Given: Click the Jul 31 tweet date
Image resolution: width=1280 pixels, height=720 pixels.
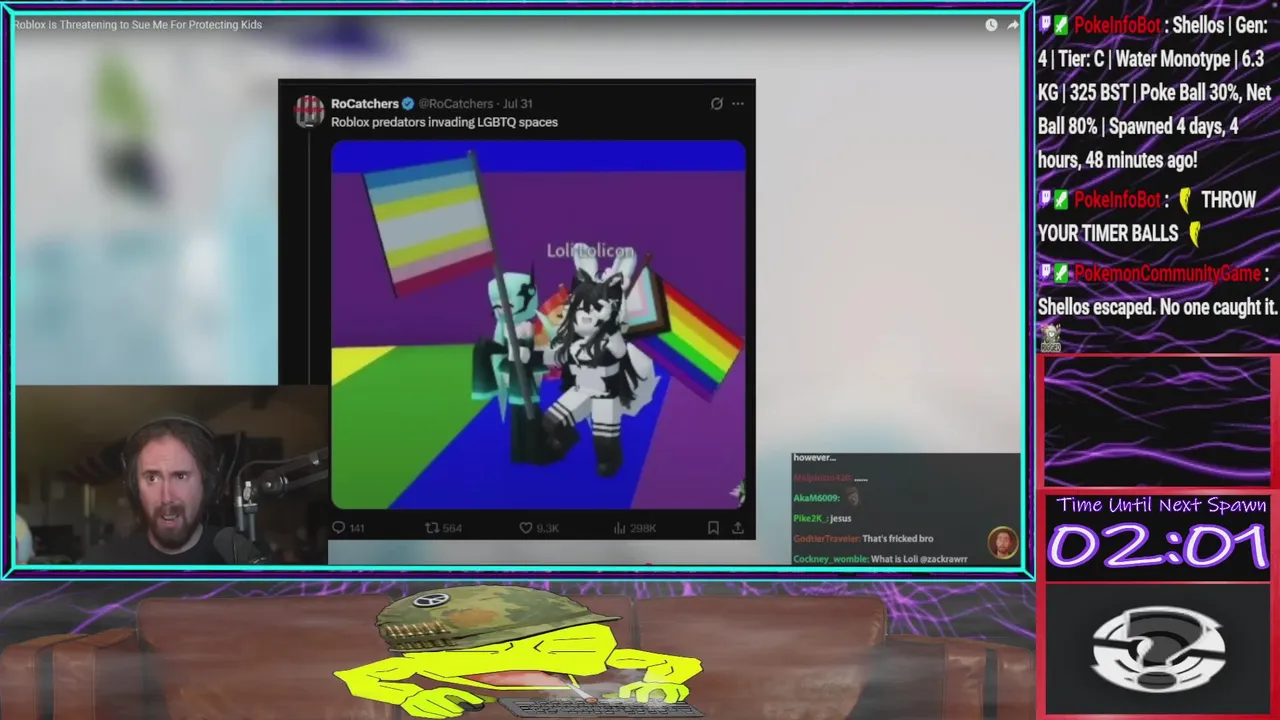Looking at the screenshot, I should tap(517, 103).
